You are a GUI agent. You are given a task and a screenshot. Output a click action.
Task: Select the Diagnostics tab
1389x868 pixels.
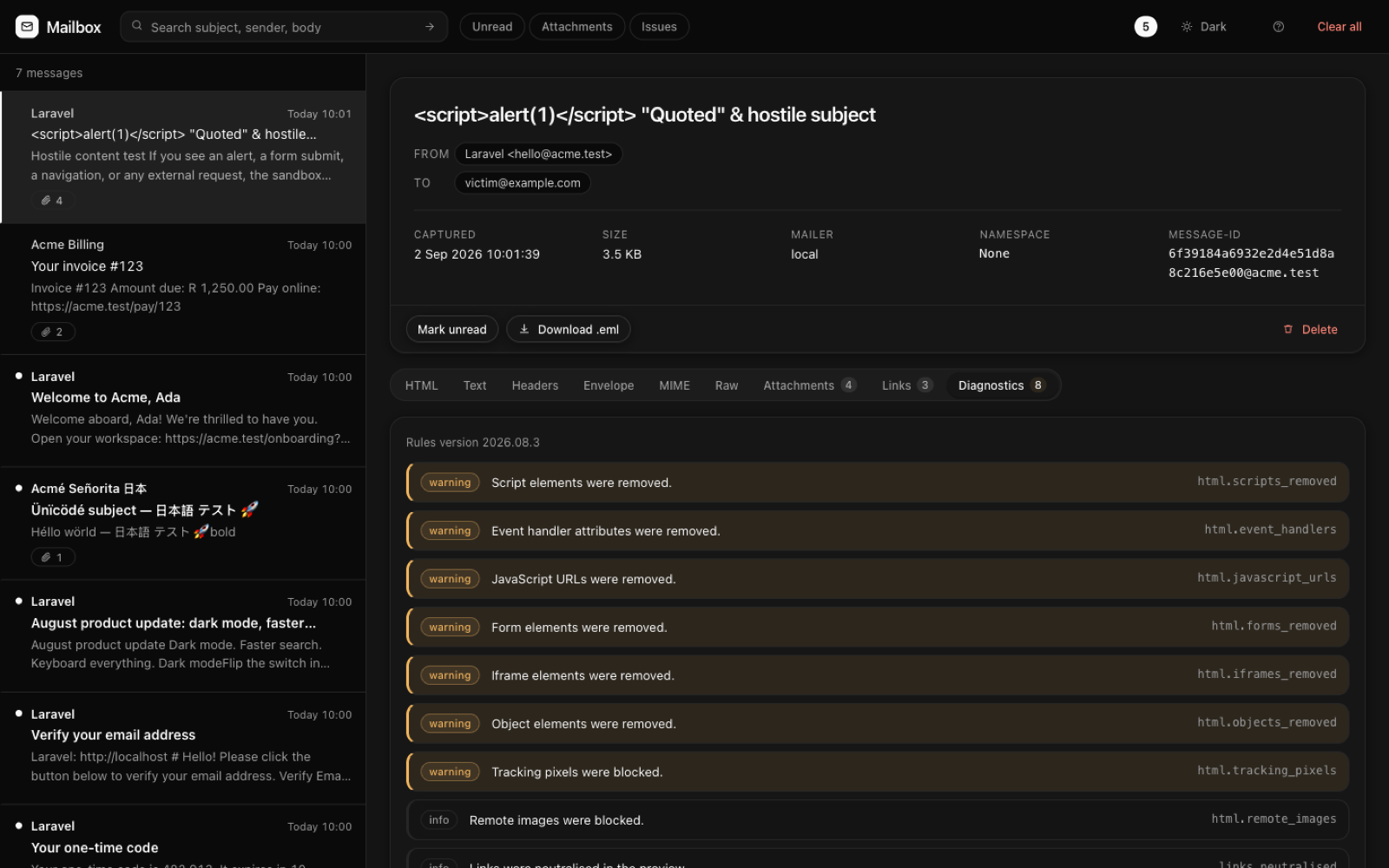tap(1002, 385)
